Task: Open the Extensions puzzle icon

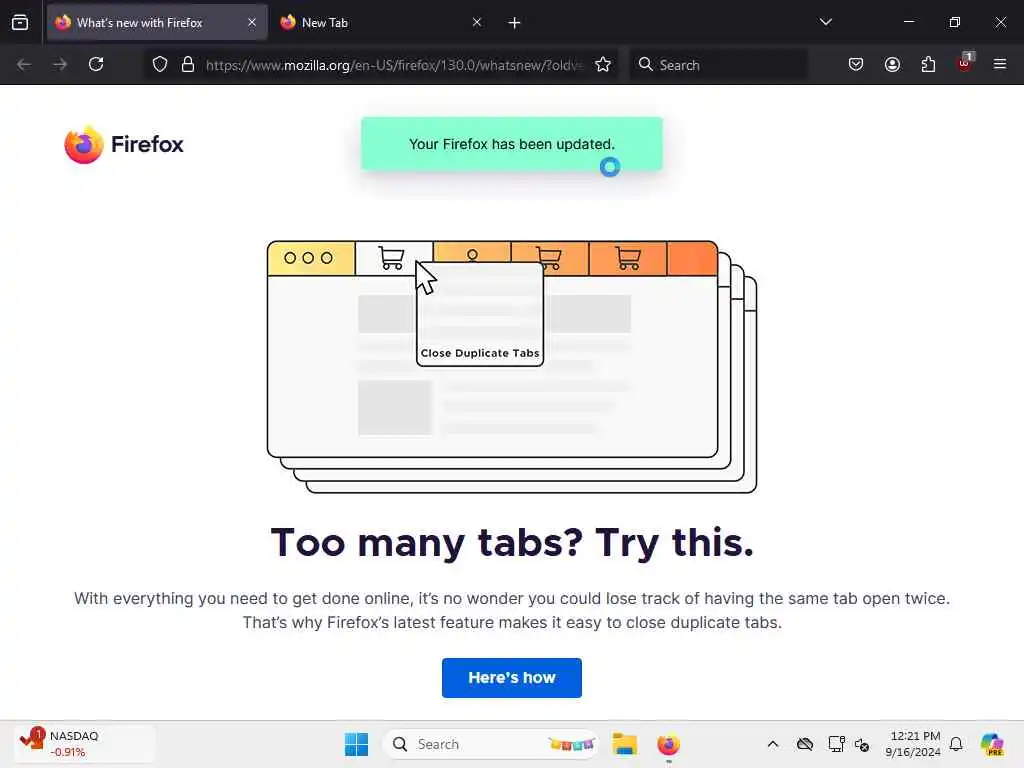Action: pos(928,64)
